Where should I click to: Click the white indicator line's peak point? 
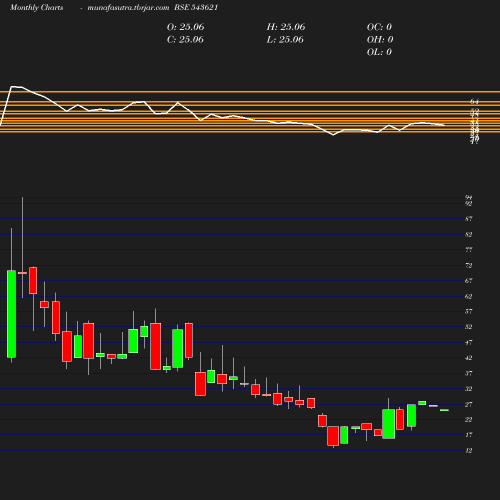tap(12, 87)
